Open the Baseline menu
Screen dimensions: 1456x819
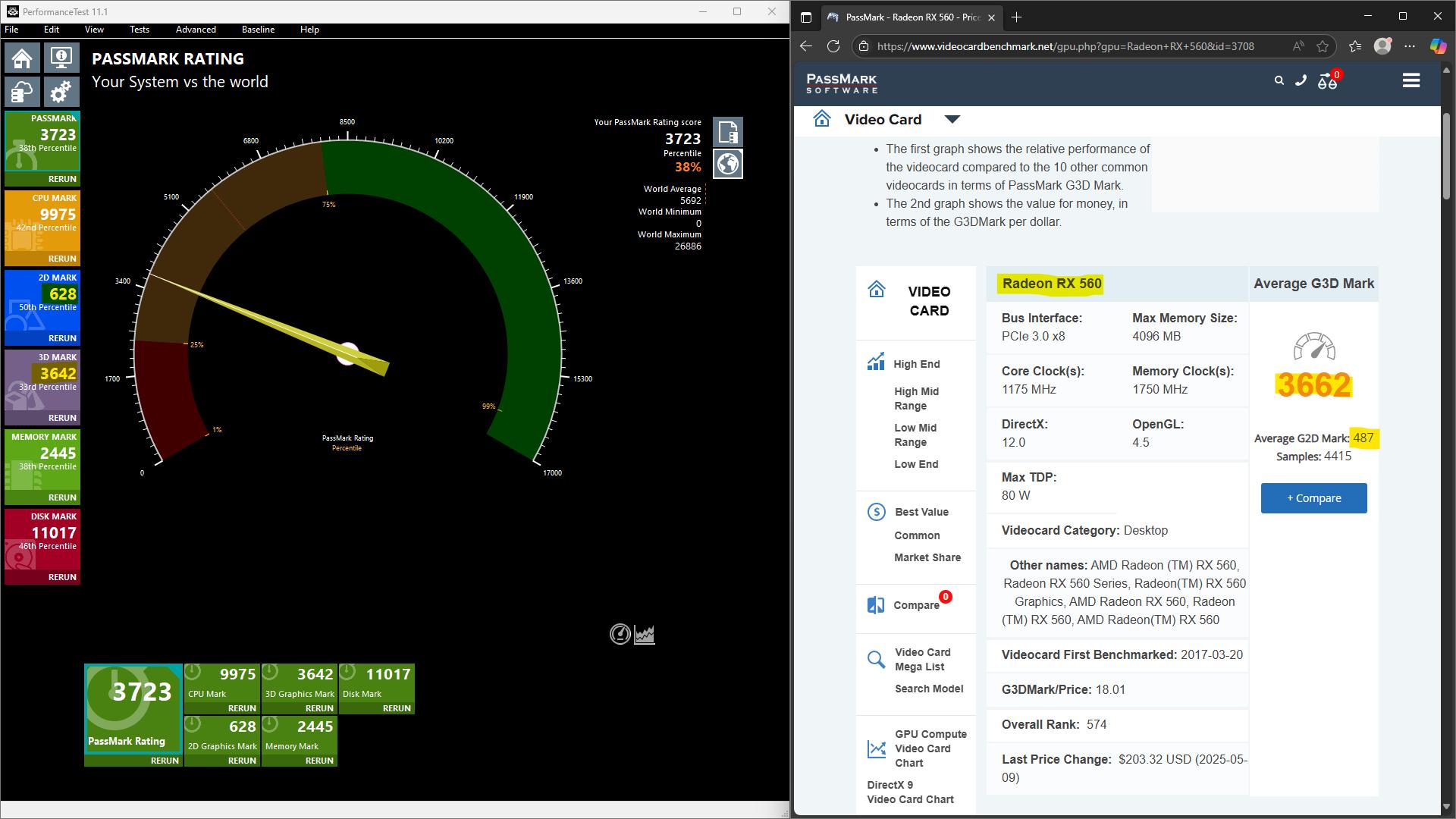[258, 30]
